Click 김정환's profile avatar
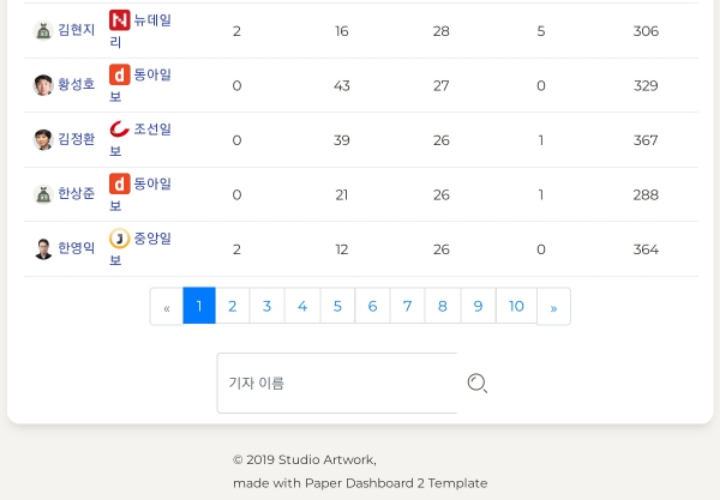Image resolution: width=720 pixels, height=500 pixels. (43, 140)
